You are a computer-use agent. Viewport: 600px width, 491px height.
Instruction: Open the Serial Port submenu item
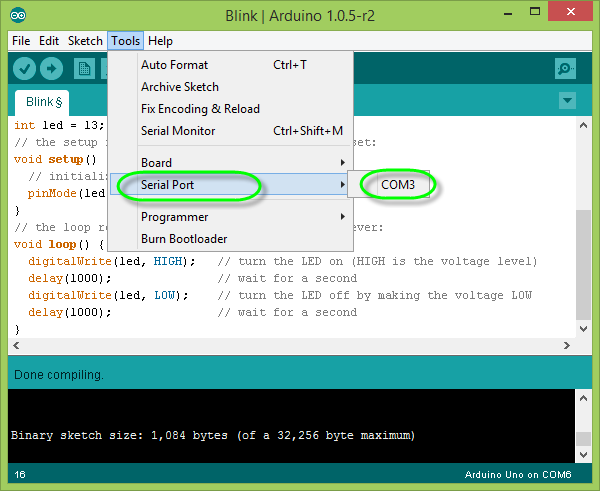(x=230, y=184)
